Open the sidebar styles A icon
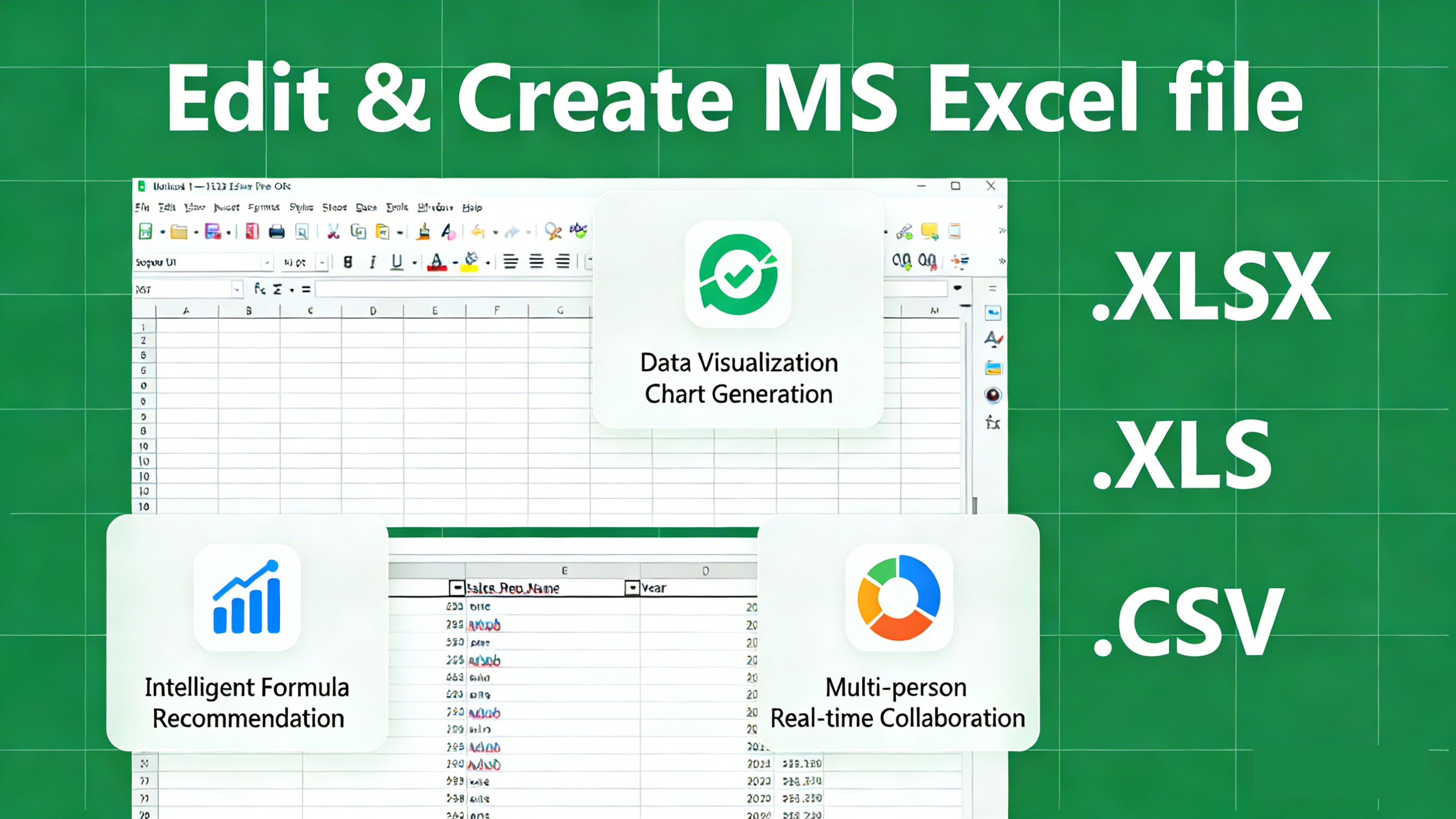The height and width of the screenshot is (819, 1456). pos(993,339)
